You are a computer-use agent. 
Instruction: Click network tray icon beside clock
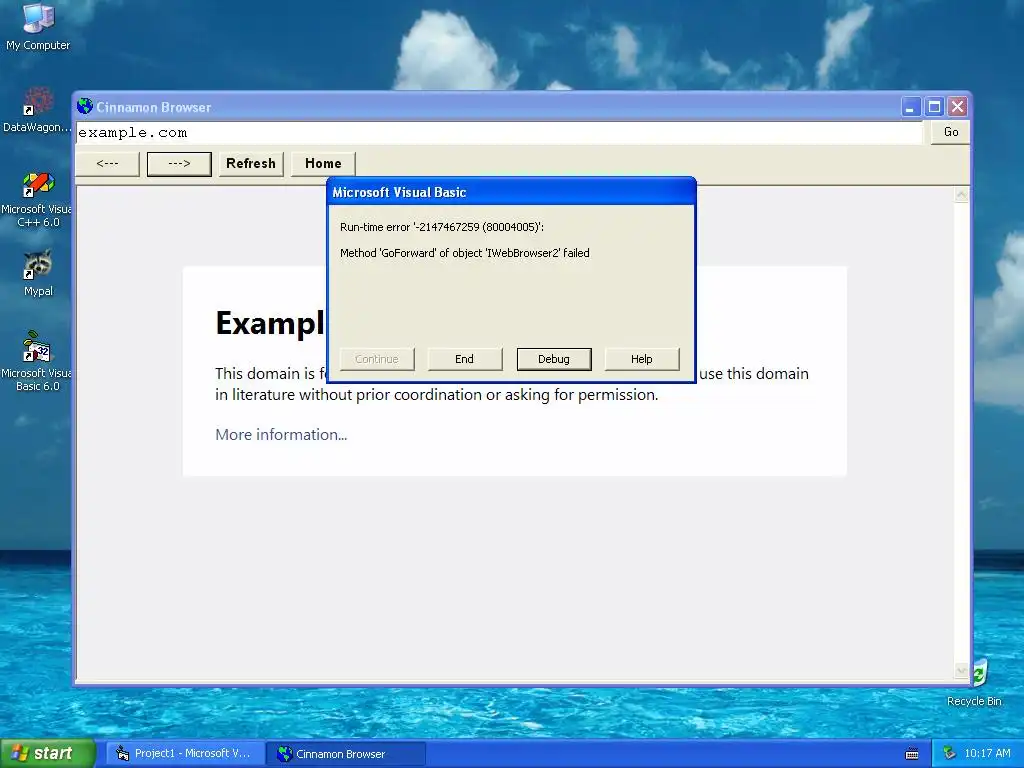(949, 753)
